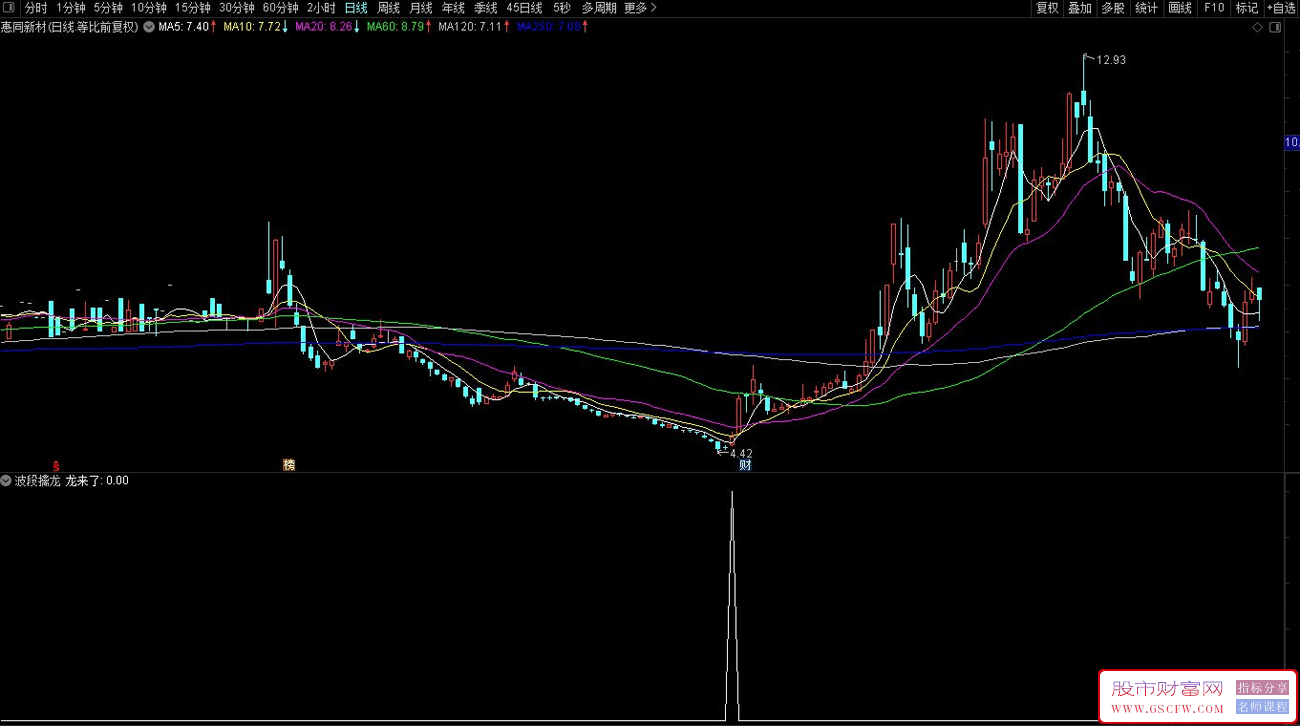
Task: Expand the 更多 more periods menu
Action: point(640,8)
